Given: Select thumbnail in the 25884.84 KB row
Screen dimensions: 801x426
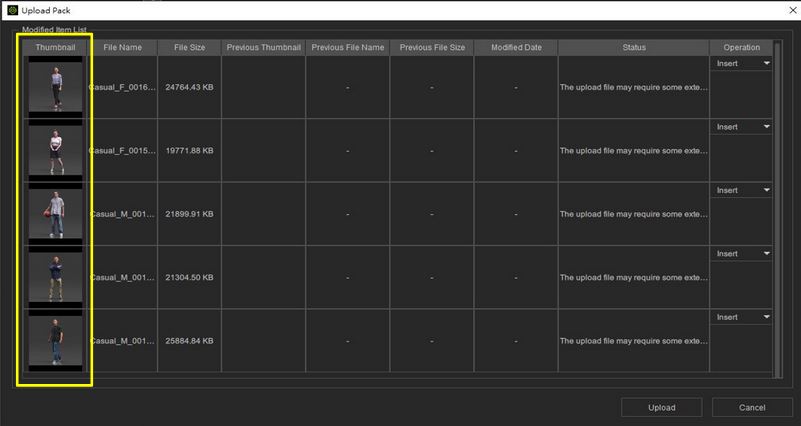Looking at the screenshot, I should tap(56, 340).
